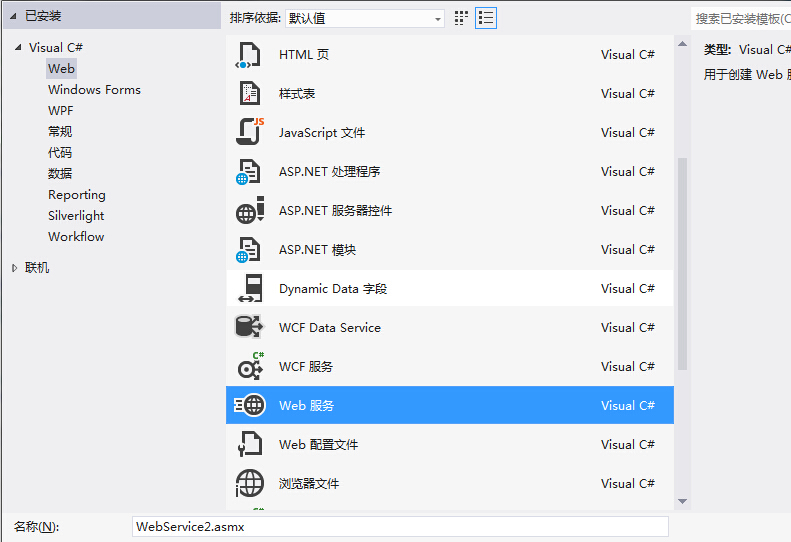This screenshot has height=542, width=791.
Task: Select 常规 category
Action: coord(60,132)
